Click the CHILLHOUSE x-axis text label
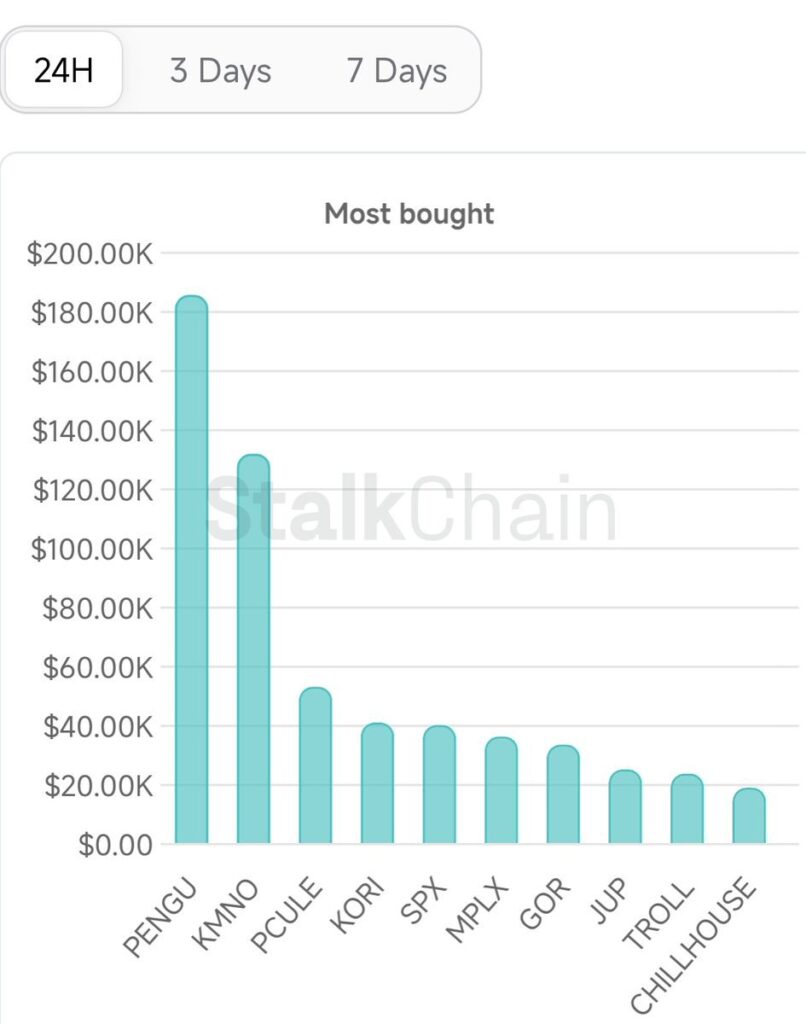The width and height of the screenshot is (806, 1024). (694, 944)
